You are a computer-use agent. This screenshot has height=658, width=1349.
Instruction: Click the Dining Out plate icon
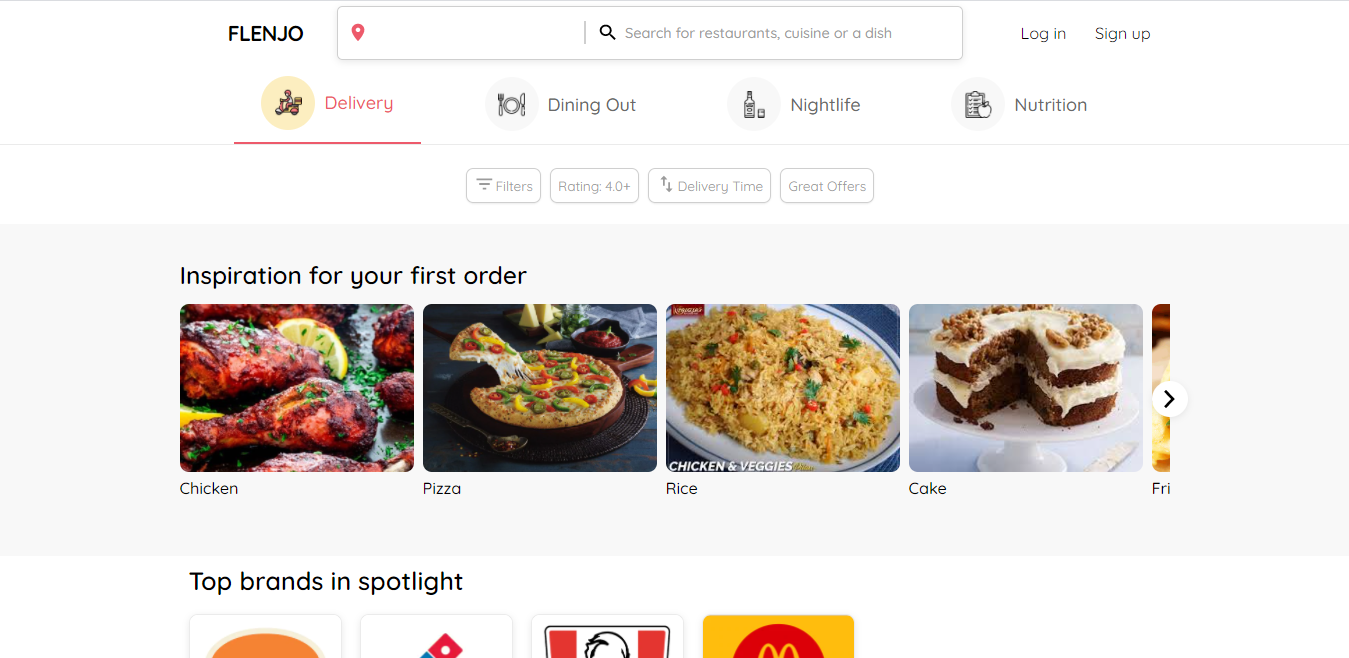[511, 104]
